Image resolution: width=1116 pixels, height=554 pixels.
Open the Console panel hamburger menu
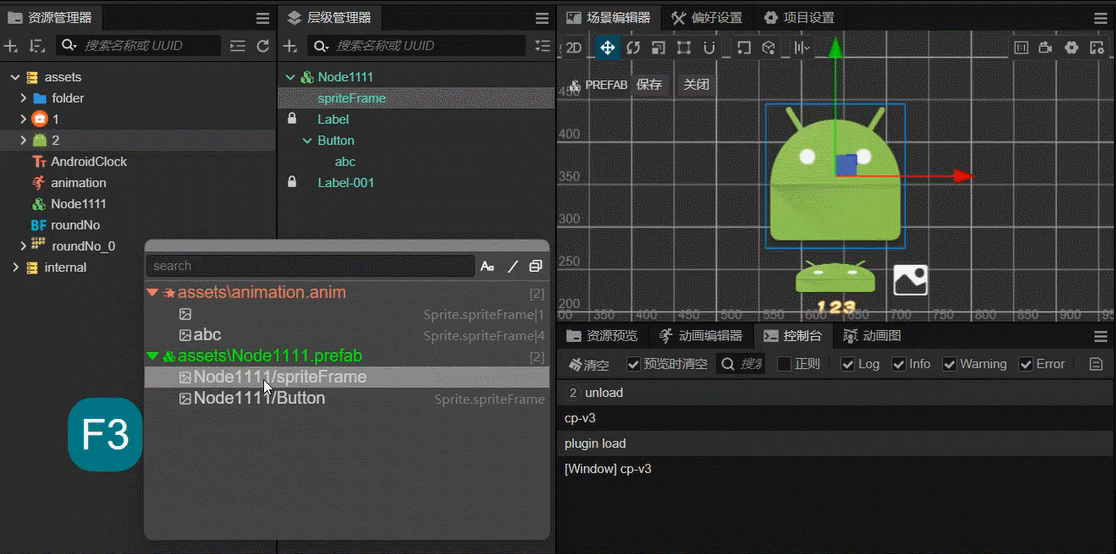pos(1100,336)
